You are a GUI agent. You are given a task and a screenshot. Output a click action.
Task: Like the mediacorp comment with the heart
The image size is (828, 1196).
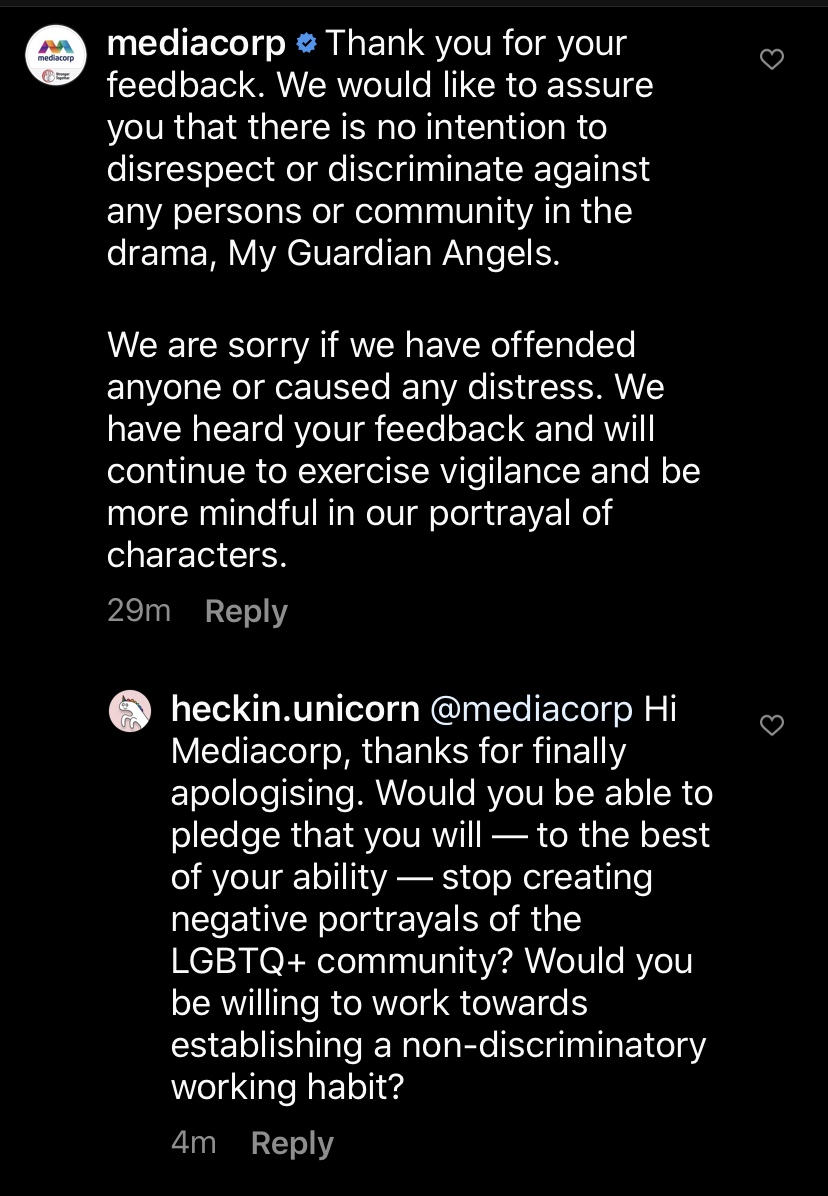tap(772, 60)
